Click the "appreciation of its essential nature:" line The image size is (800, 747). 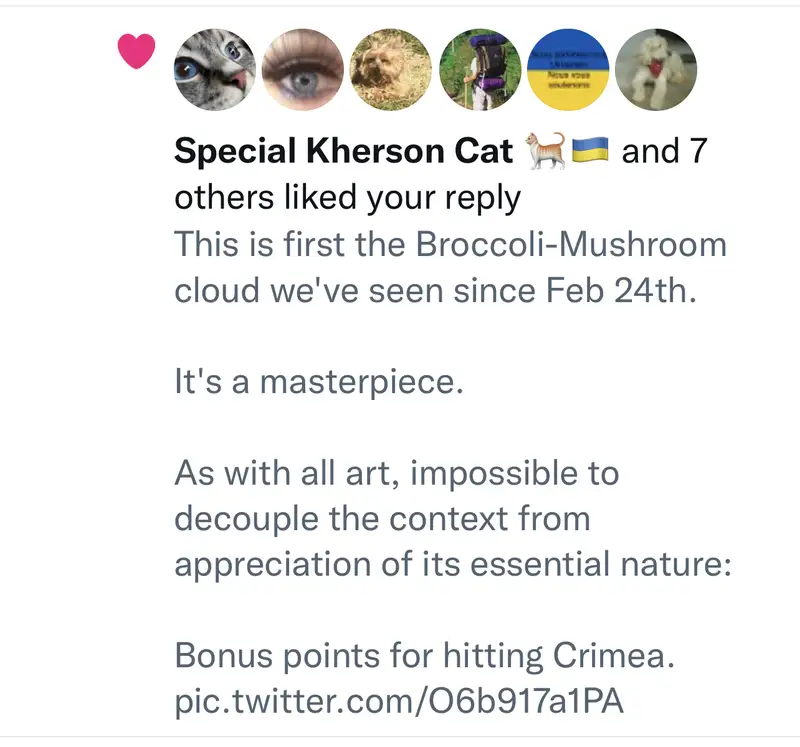click(454, 564)
